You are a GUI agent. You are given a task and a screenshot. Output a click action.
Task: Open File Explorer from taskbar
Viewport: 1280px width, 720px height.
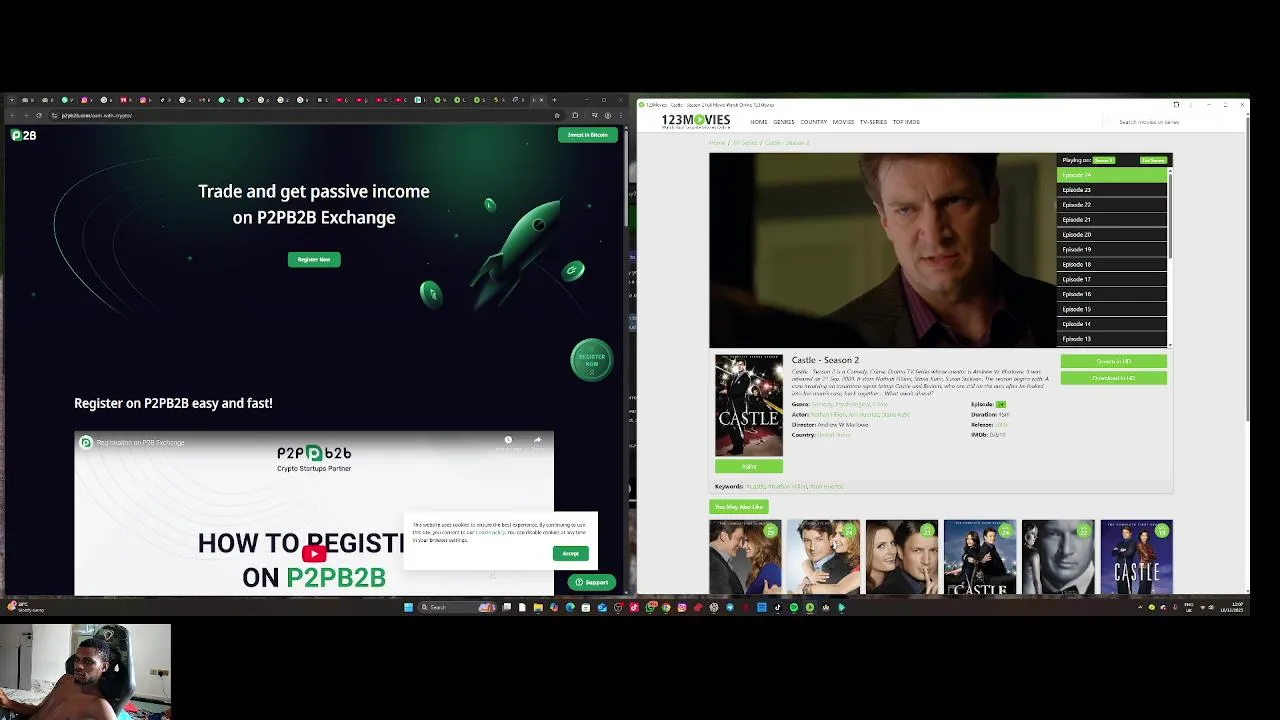[538, 607]
